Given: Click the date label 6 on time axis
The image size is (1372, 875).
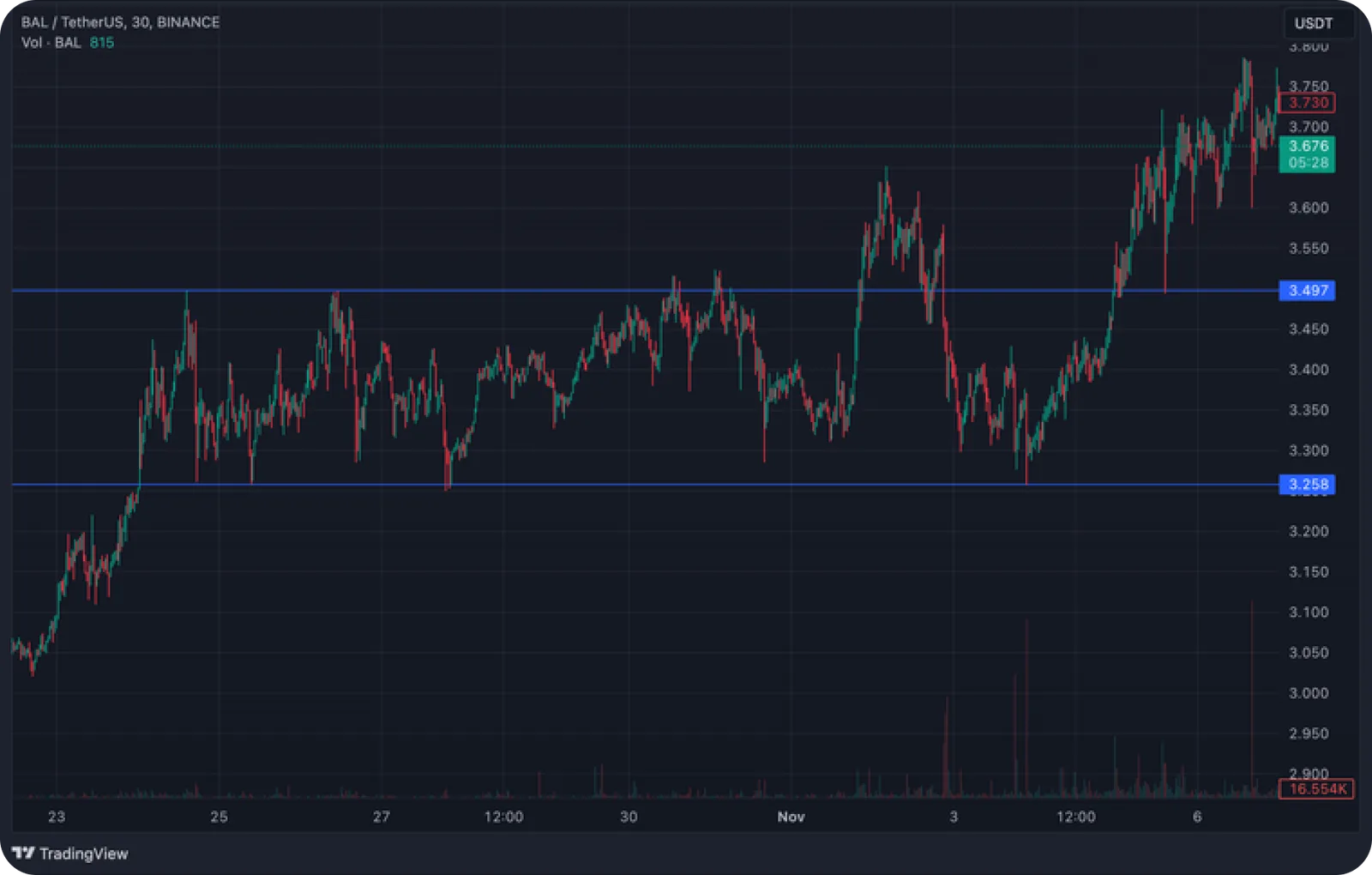Looking at the screenshot, I should 1197,817.
